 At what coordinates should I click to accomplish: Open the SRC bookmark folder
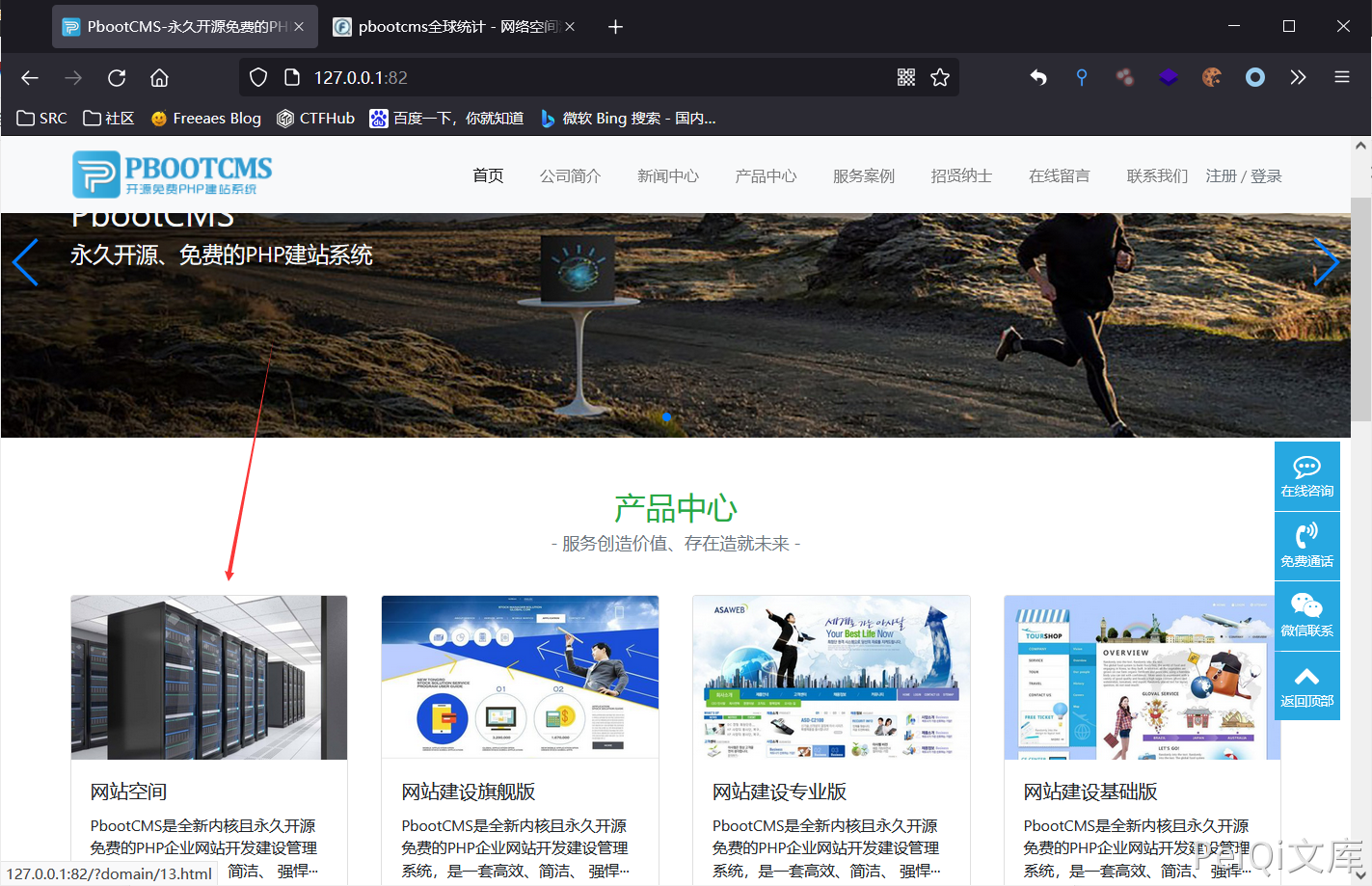coord(42,119)
